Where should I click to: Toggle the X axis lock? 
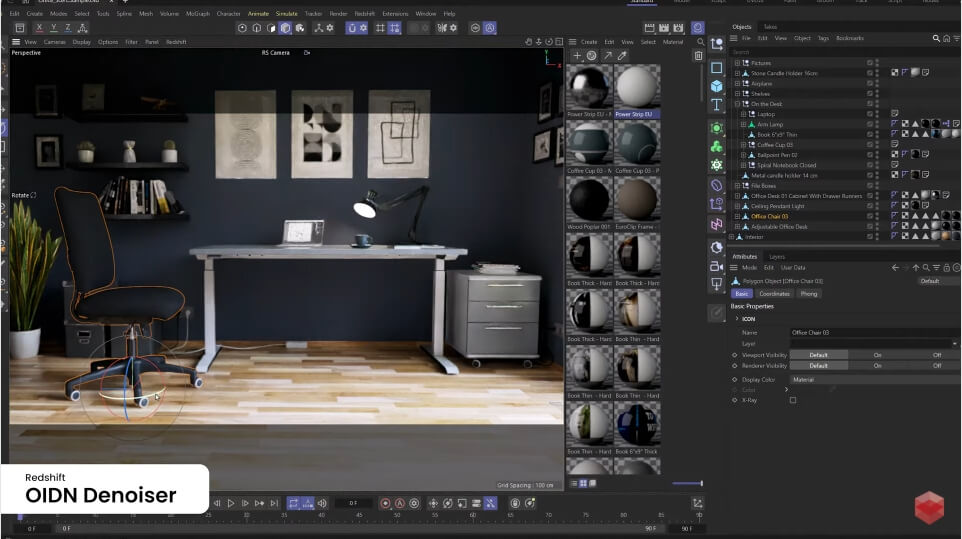point(39,28)
